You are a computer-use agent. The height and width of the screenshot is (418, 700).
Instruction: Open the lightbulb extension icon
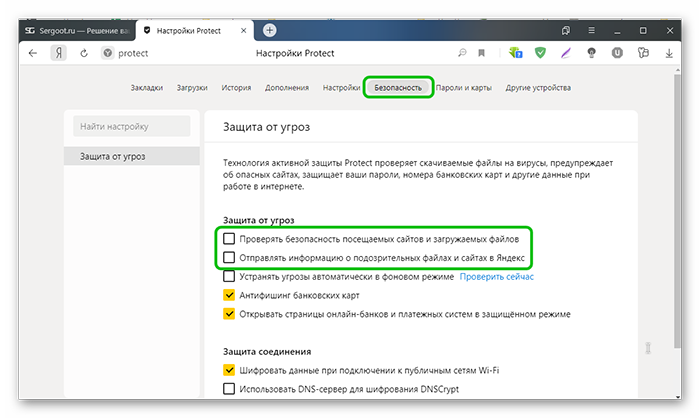(x=592, y=53)
